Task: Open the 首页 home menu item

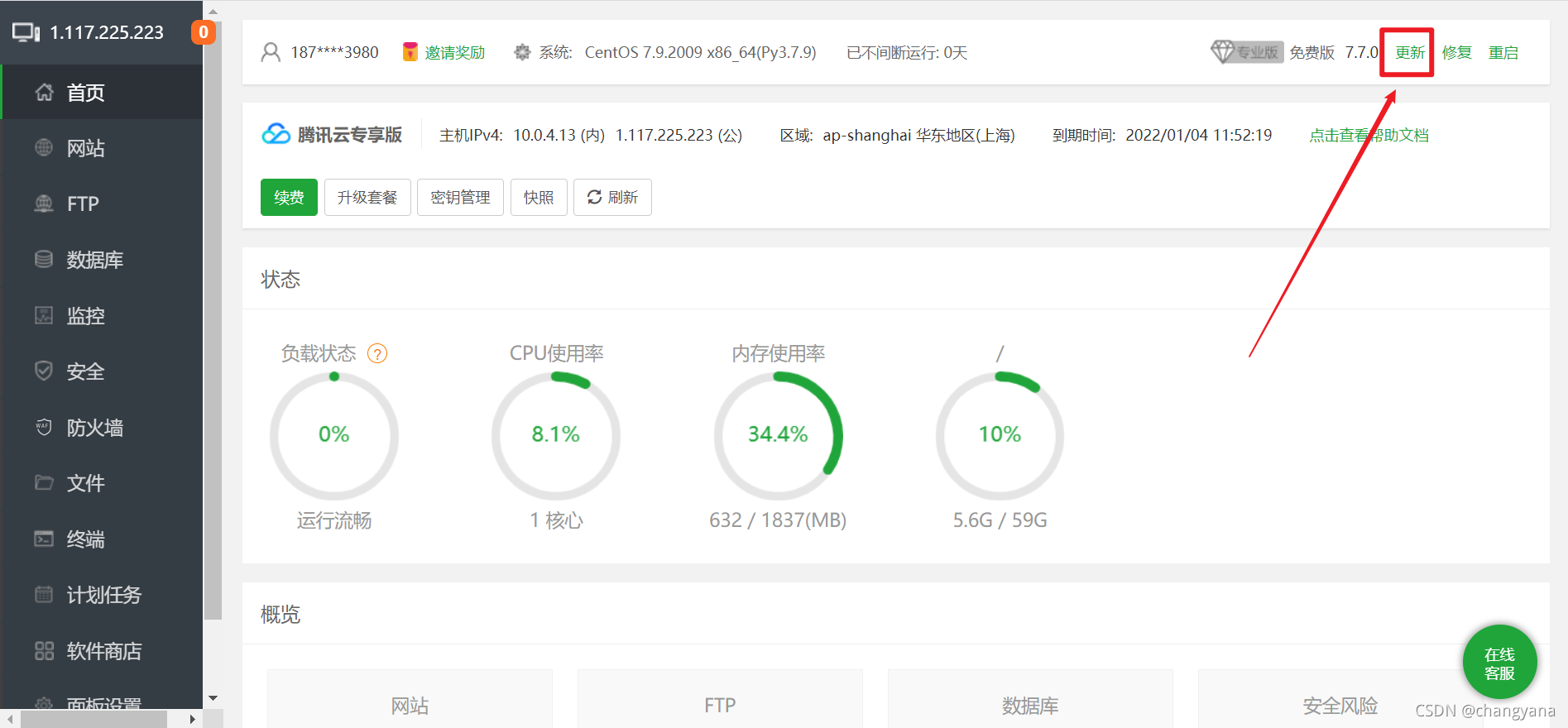Action: pos(102,93)
